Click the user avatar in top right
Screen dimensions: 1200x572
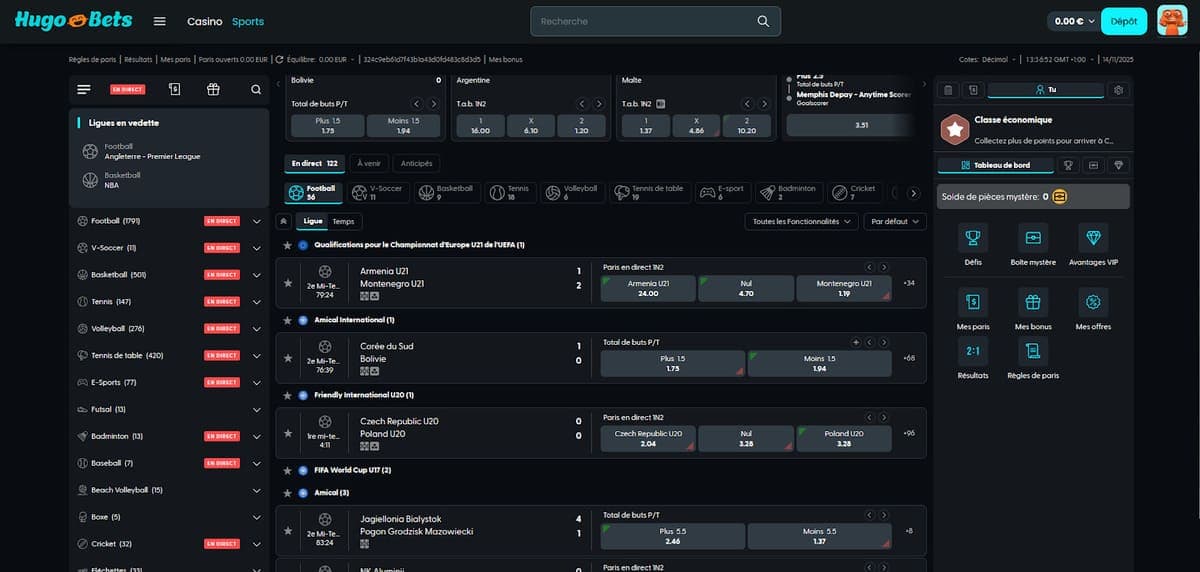pos(1172,21)
